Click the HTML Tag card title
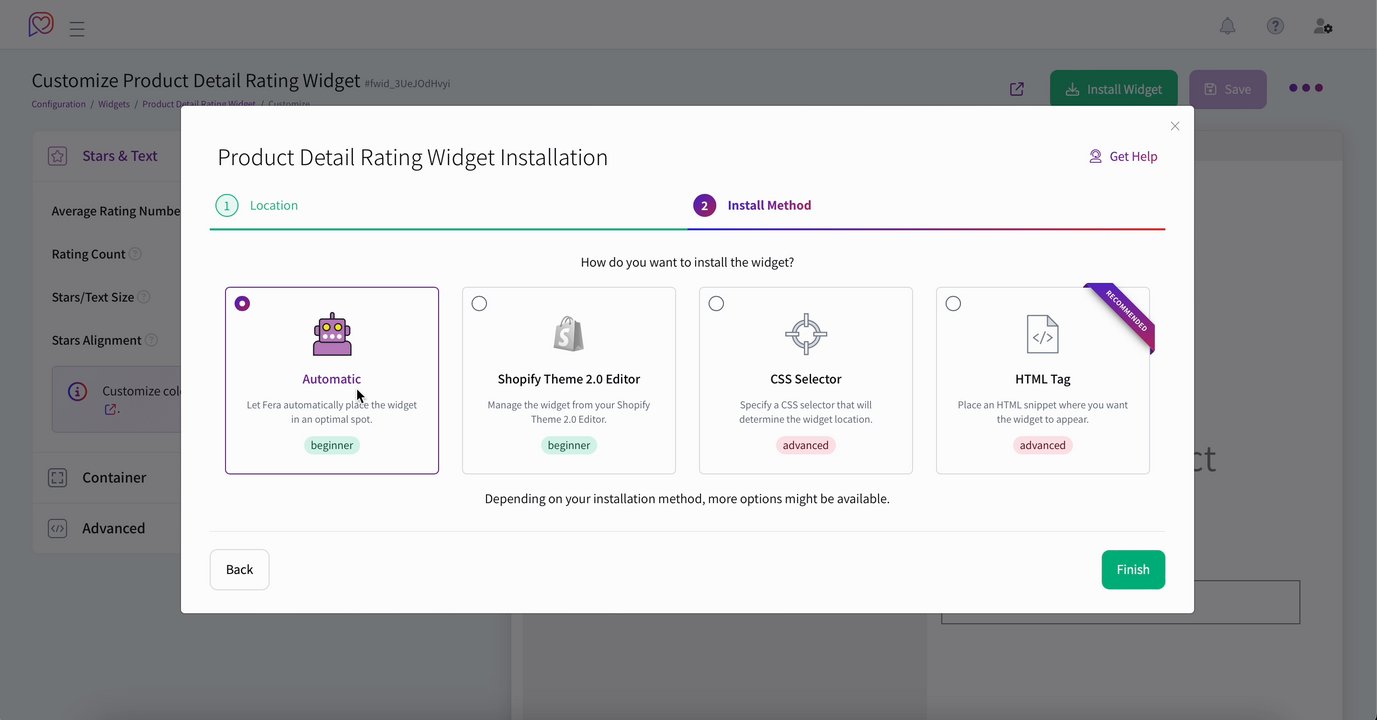Viewport: 1377px width, 720px height. click(x=1043, y=379)
